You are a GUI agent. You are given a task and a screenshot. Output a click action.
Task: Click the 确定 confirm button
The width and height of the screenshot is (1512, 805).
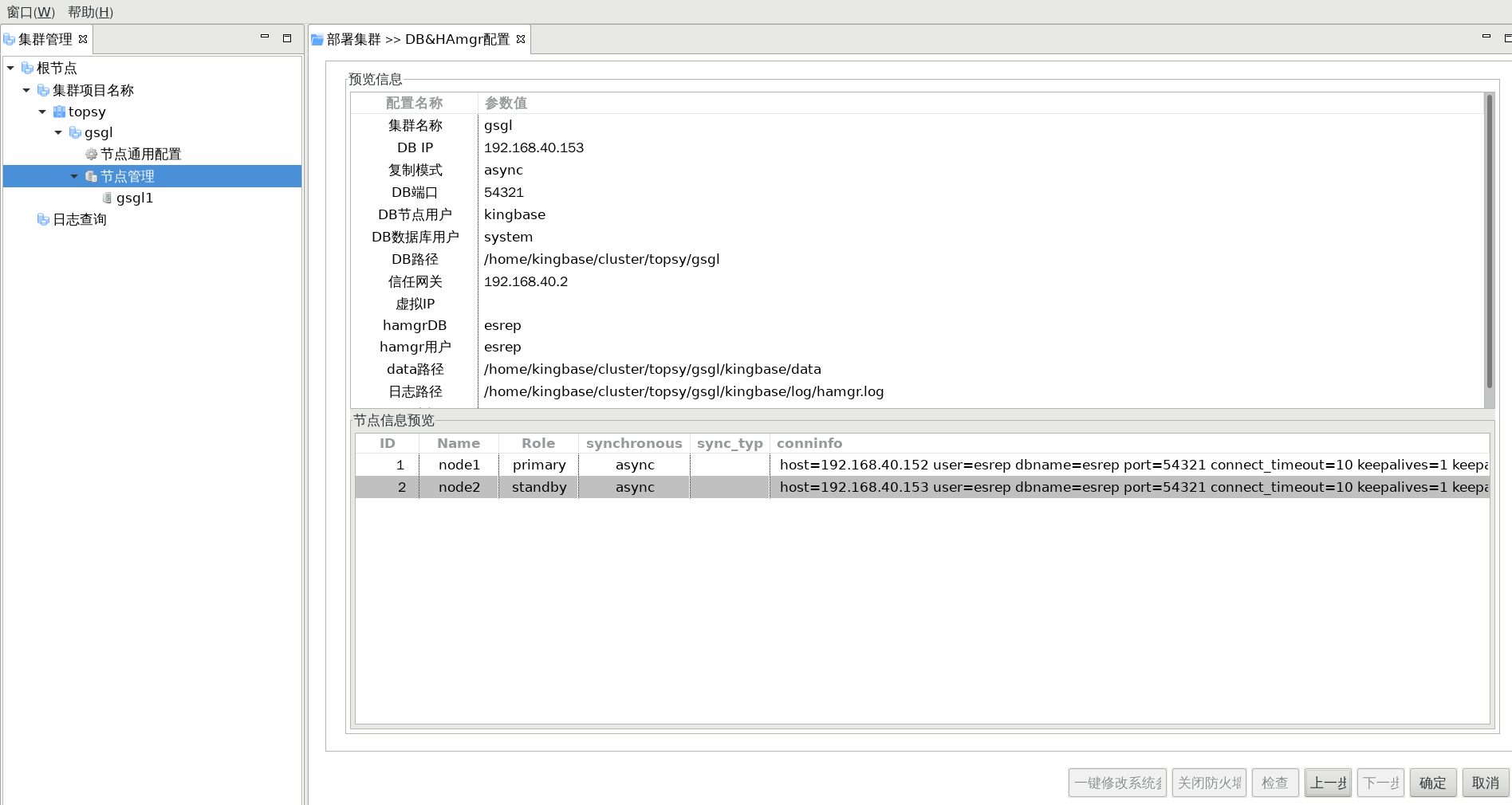point(1432,783)
